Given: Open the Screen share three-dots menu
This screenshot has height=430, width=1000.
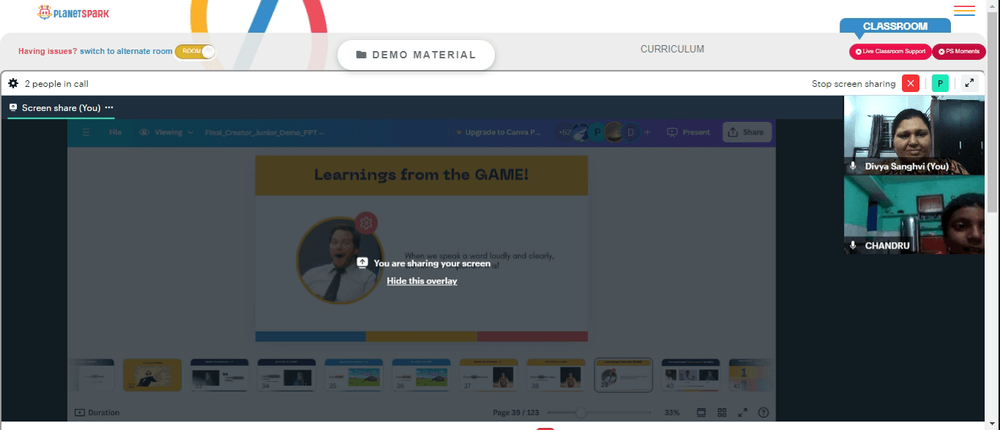Looking at the screenshot, I should pyautogui.click(x=109, y=108).
